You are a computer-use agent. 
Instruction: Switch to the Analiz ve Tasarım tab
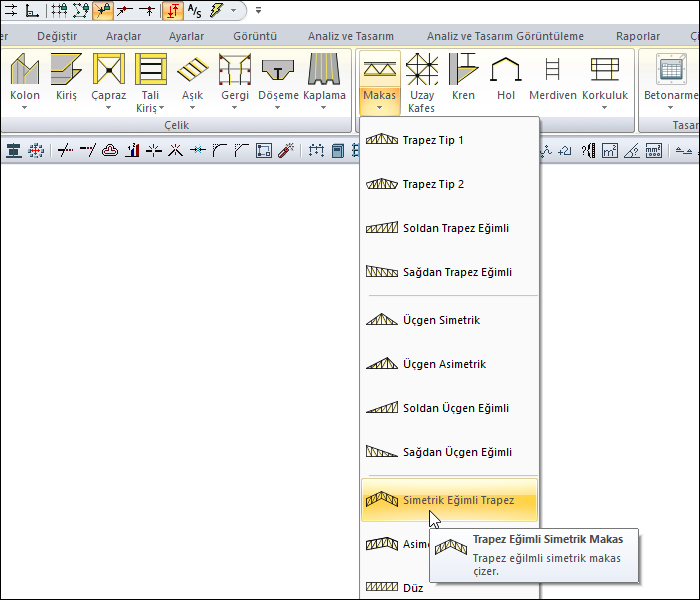point(351,36)
